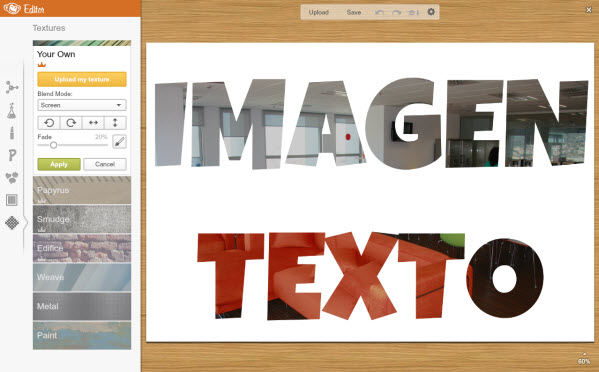Image resolution: width=599 pixels, height=372 pixels.
Task: Click the Upload my texture button
Action: pyautogui.click(x=82, y=79)
